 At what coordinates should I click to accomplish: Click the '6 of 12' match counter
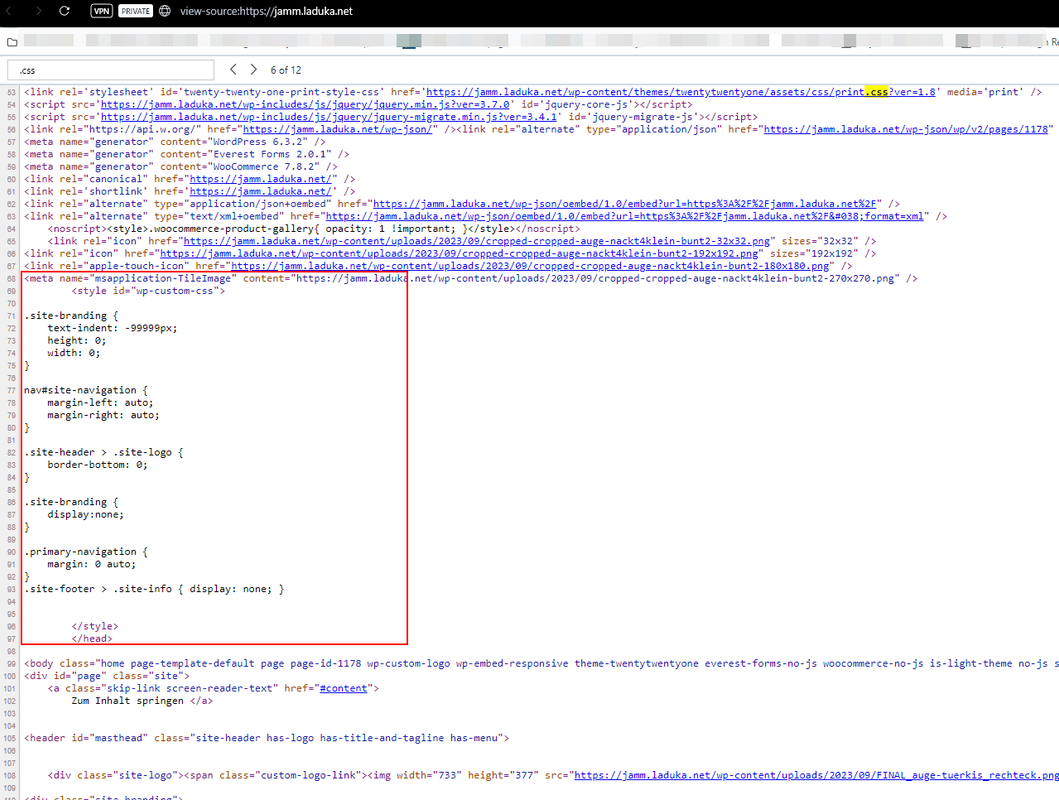click(x=286, y=70)
